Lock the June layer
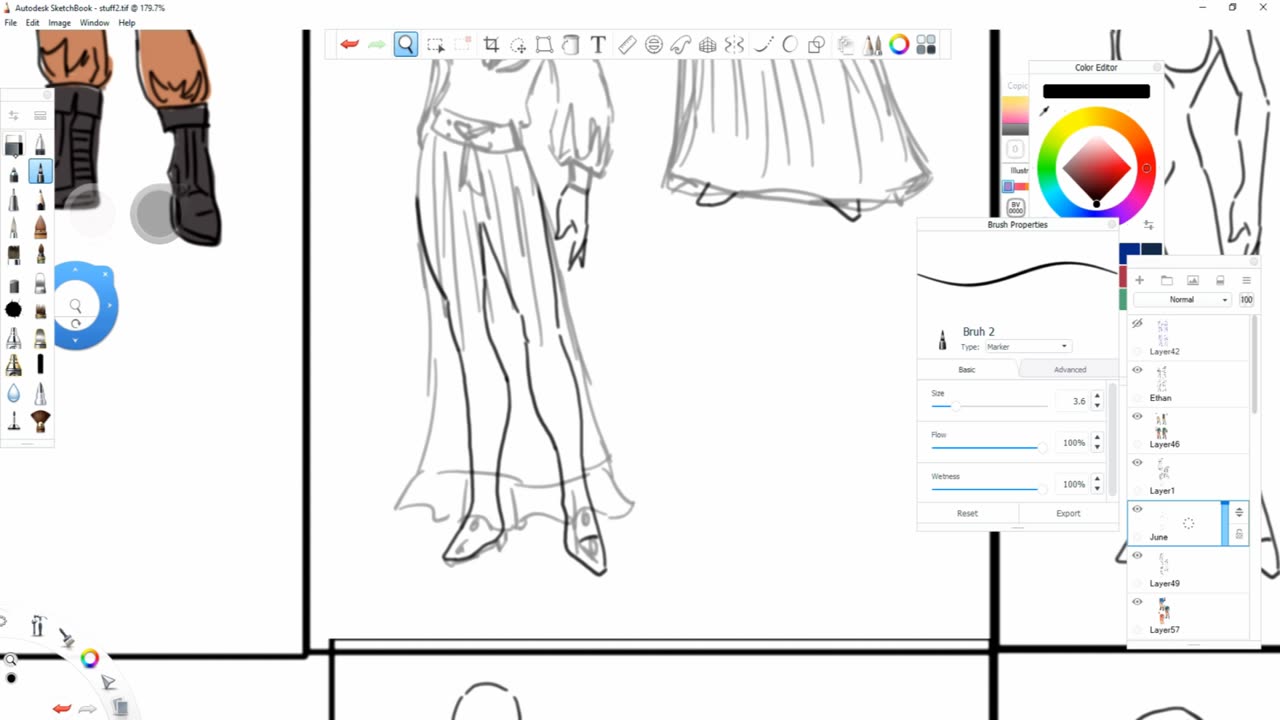1280x720 pixels. pyautogui.click(x=1239, y=535)
